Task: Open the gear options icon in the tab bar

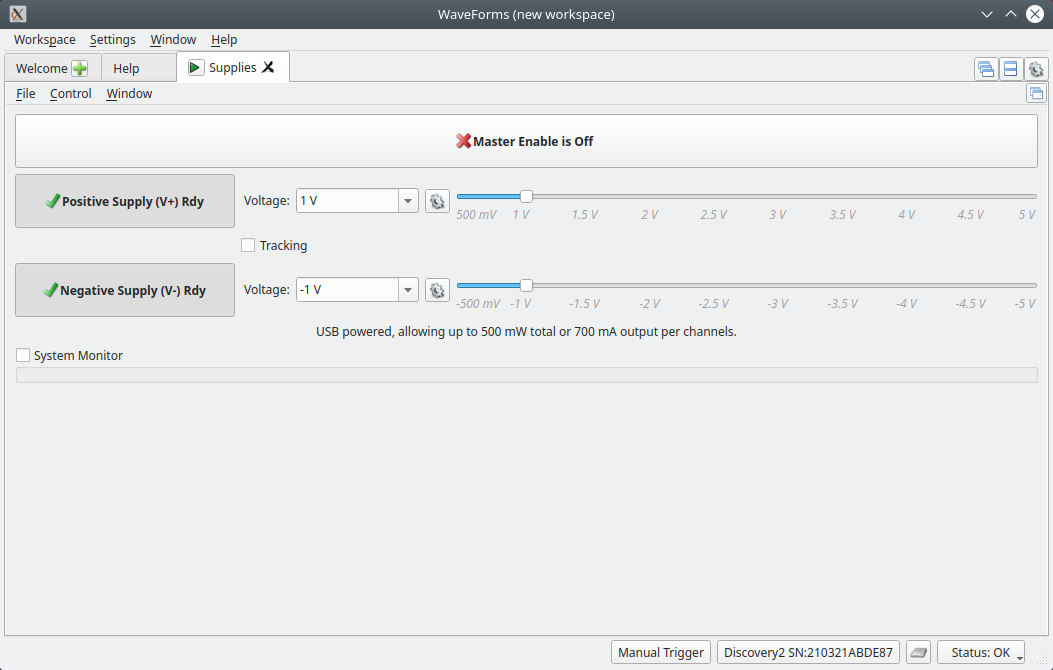Action: pyautogui.click(x=1036, y=69)
